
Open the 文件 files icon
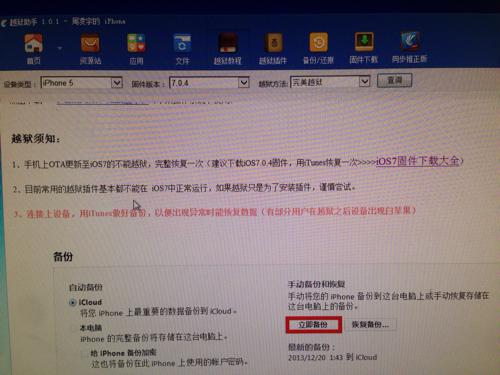[x=182, y=49]
